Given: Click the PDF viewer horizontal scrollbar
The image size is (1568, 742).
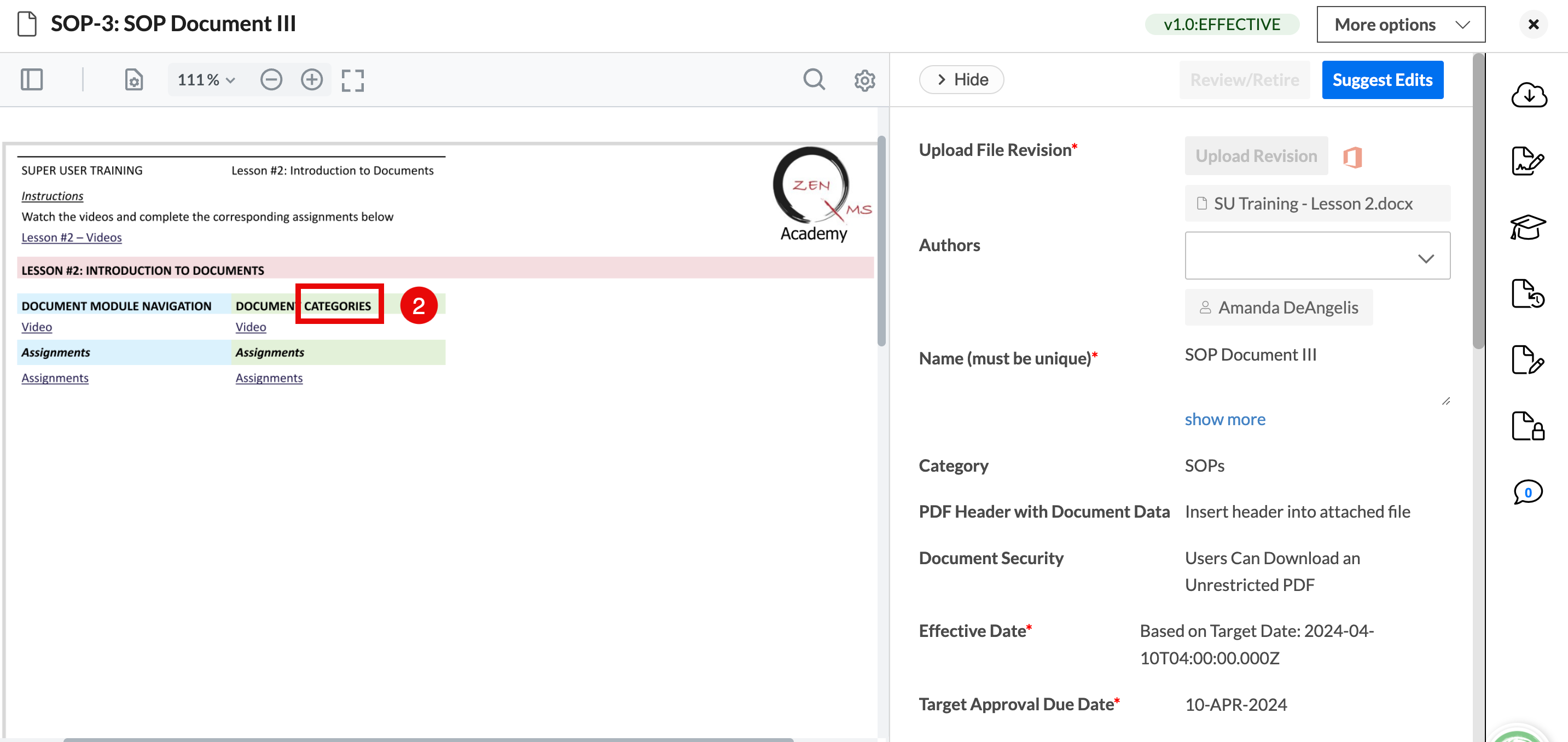Looking at the screenshot, I should tap(428, 740).
